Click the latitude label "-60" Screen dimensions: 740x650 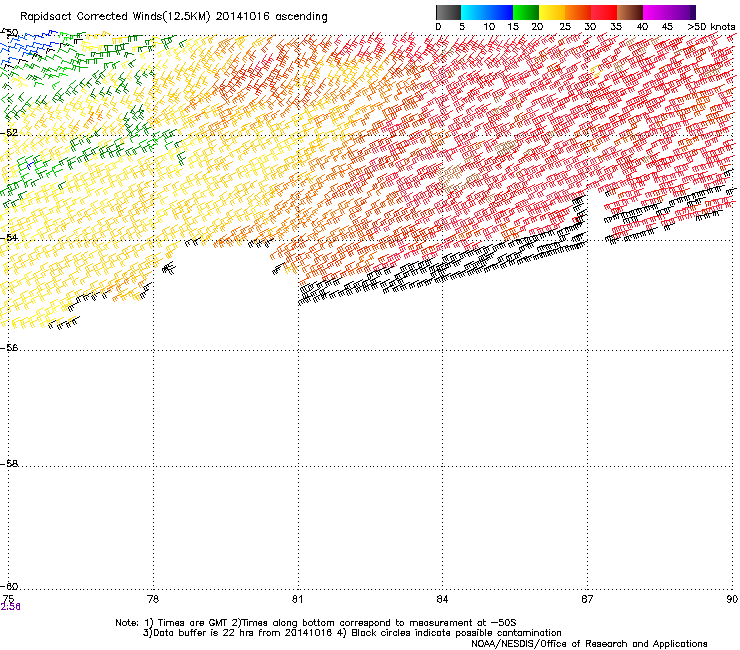click(9, 586)
